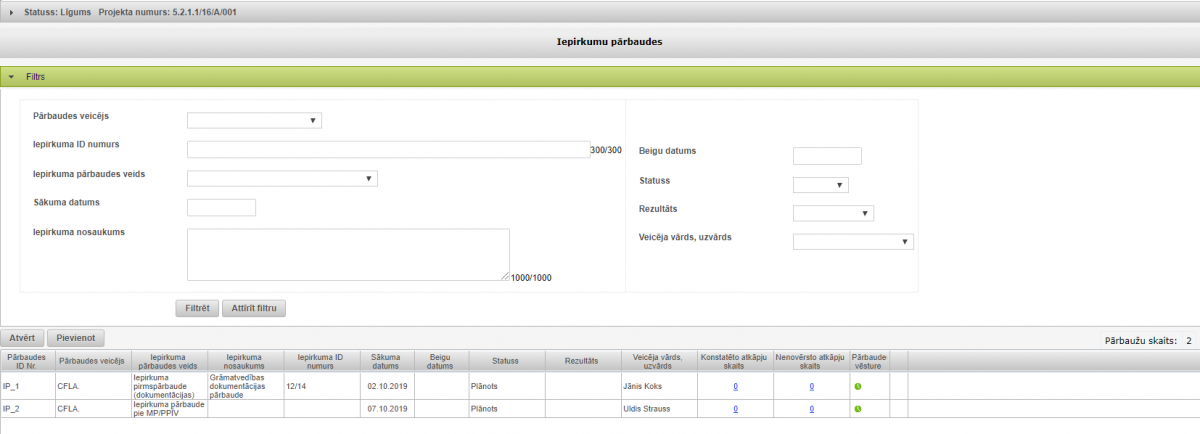
Task: Click the Atvērt button
Action: (22, 339)
